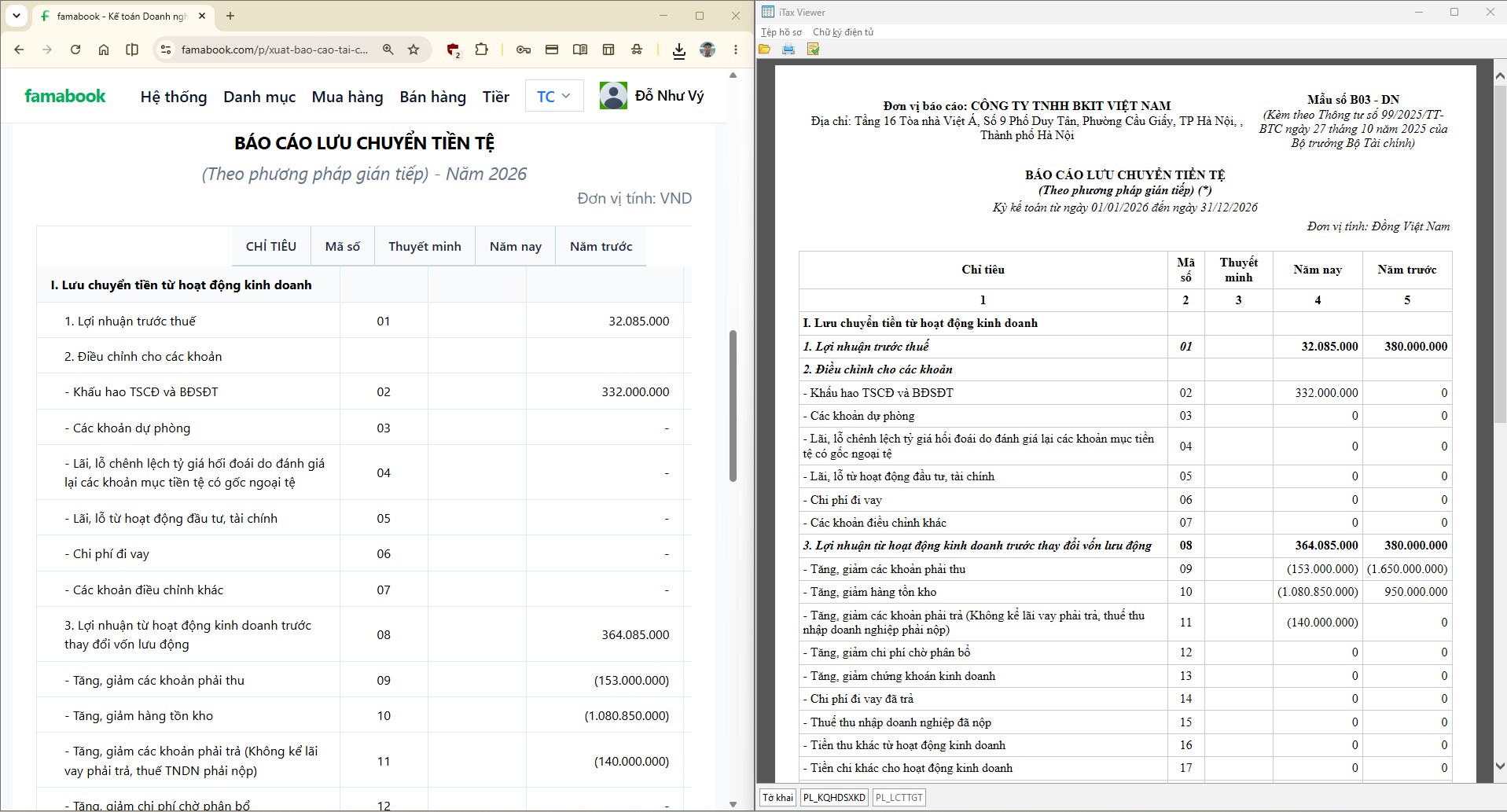Click the Đỗ Như Vỹ user account
The image size is (1507, 812).
tap(652, 96)
